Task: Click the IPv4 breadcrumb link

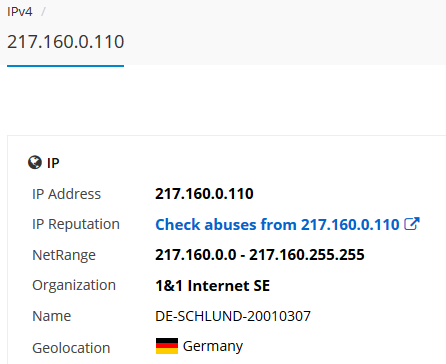Action: coord(20,12)
